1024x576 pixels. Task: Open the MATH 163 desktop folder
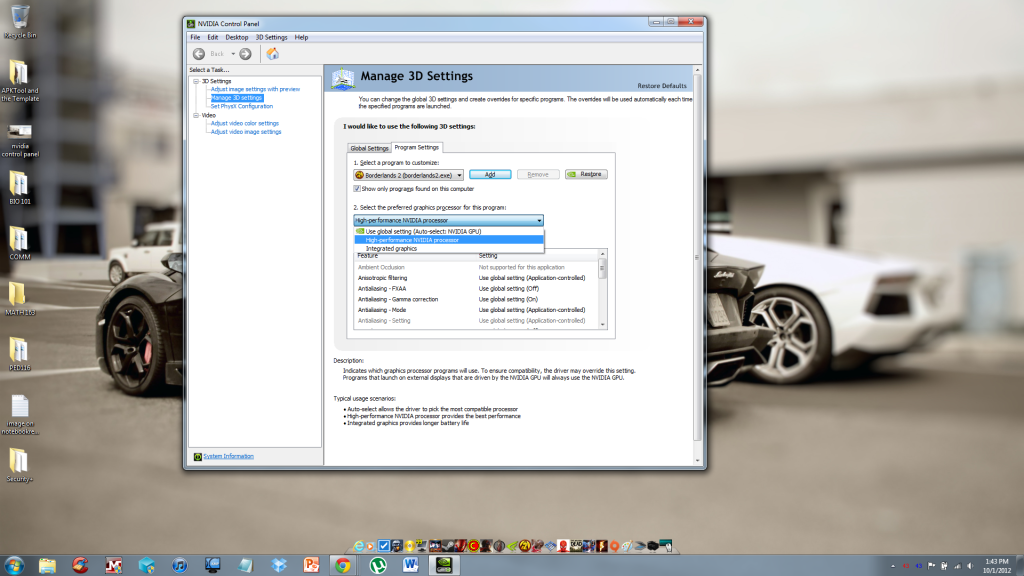[20, 298]
